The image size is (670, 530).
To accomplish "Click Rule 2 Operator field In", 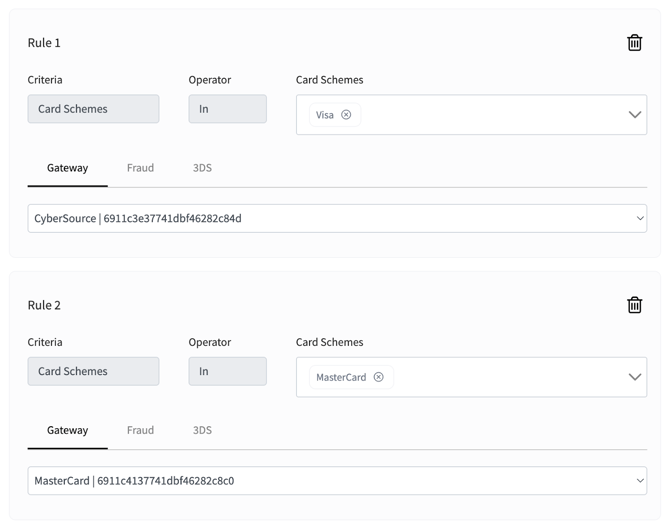I will (227, 371).
